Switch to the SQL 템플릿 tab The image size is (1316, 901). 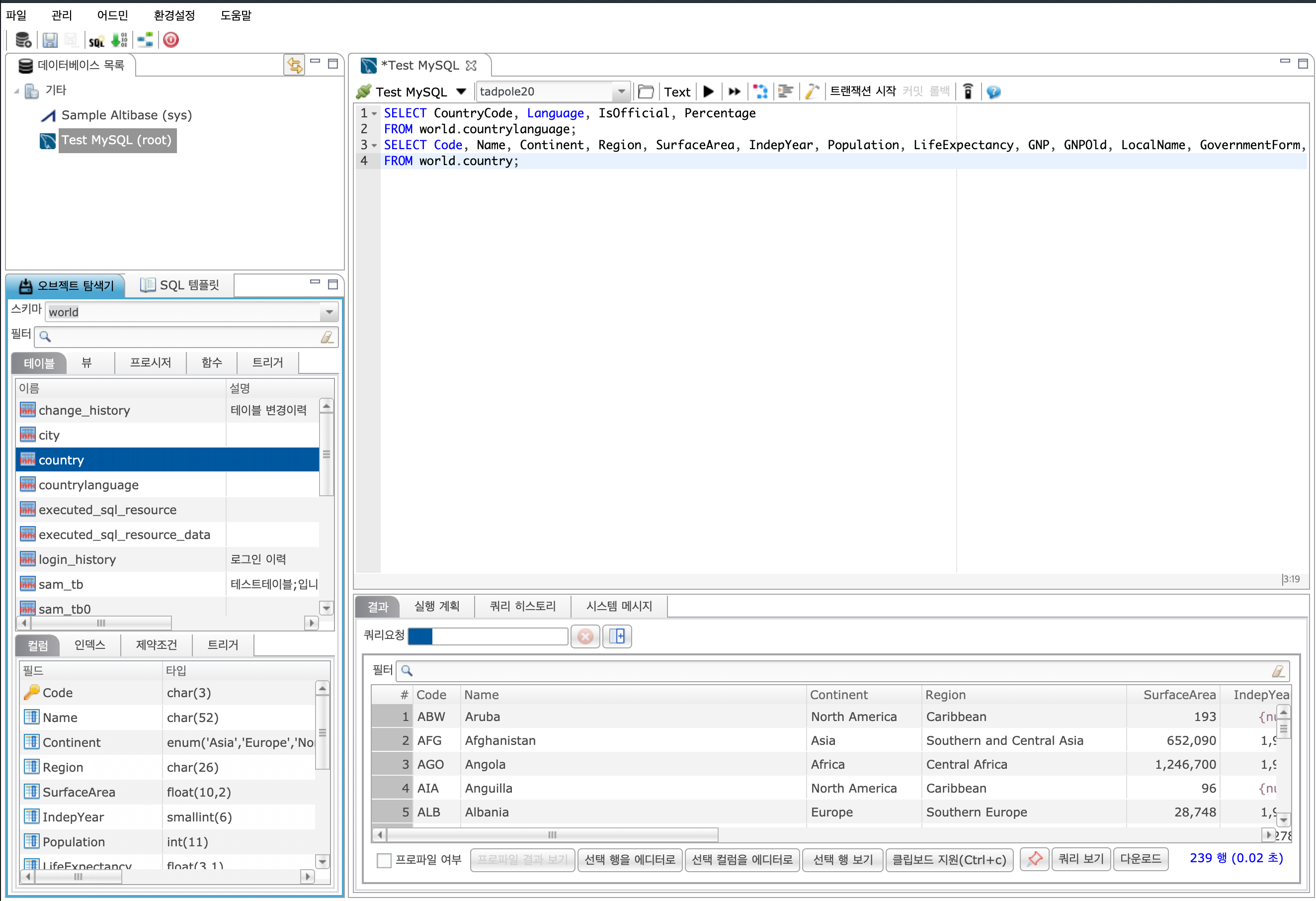[x=179, y=285]
